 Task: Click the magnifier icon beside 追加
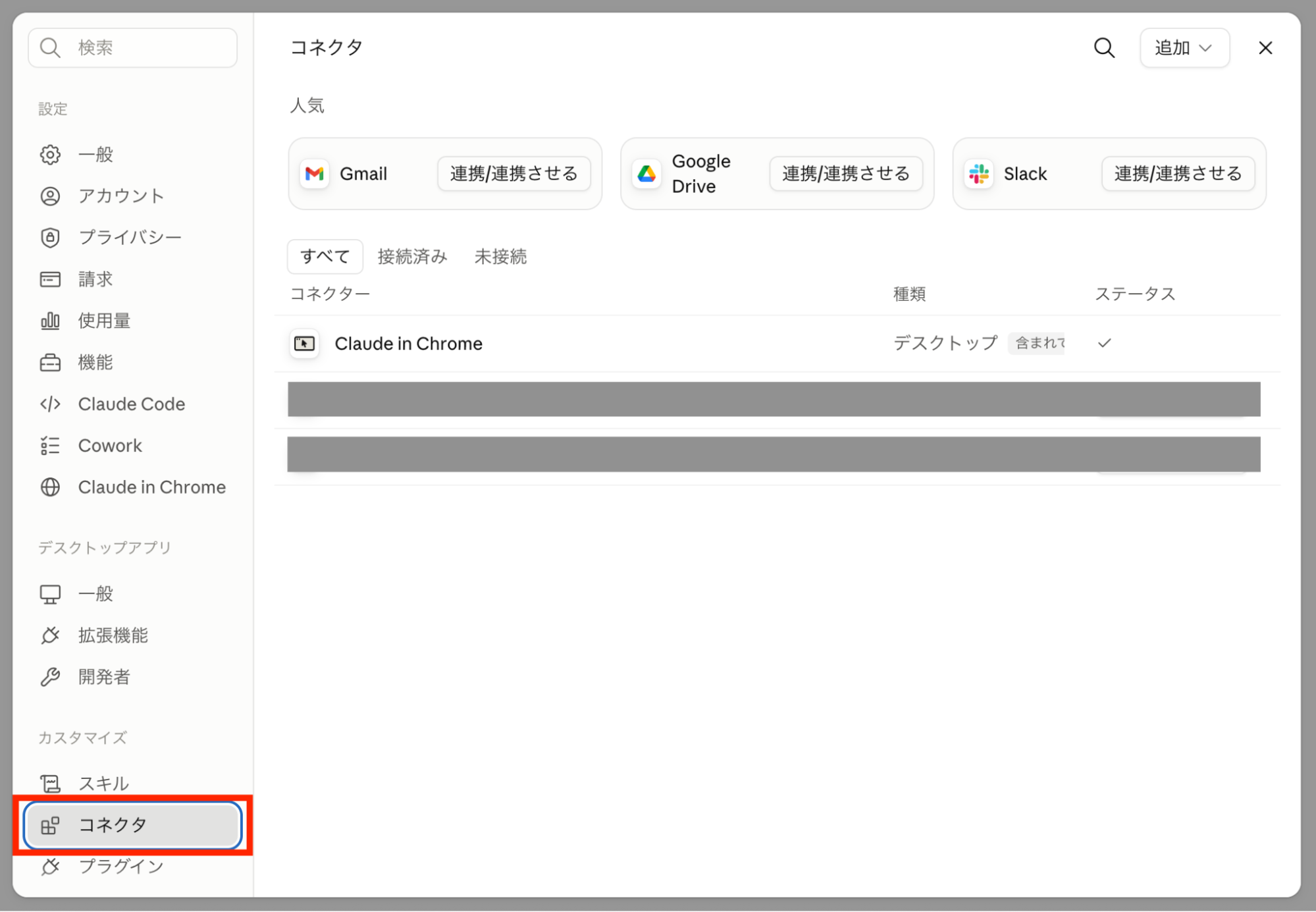tap(1104, 48)
